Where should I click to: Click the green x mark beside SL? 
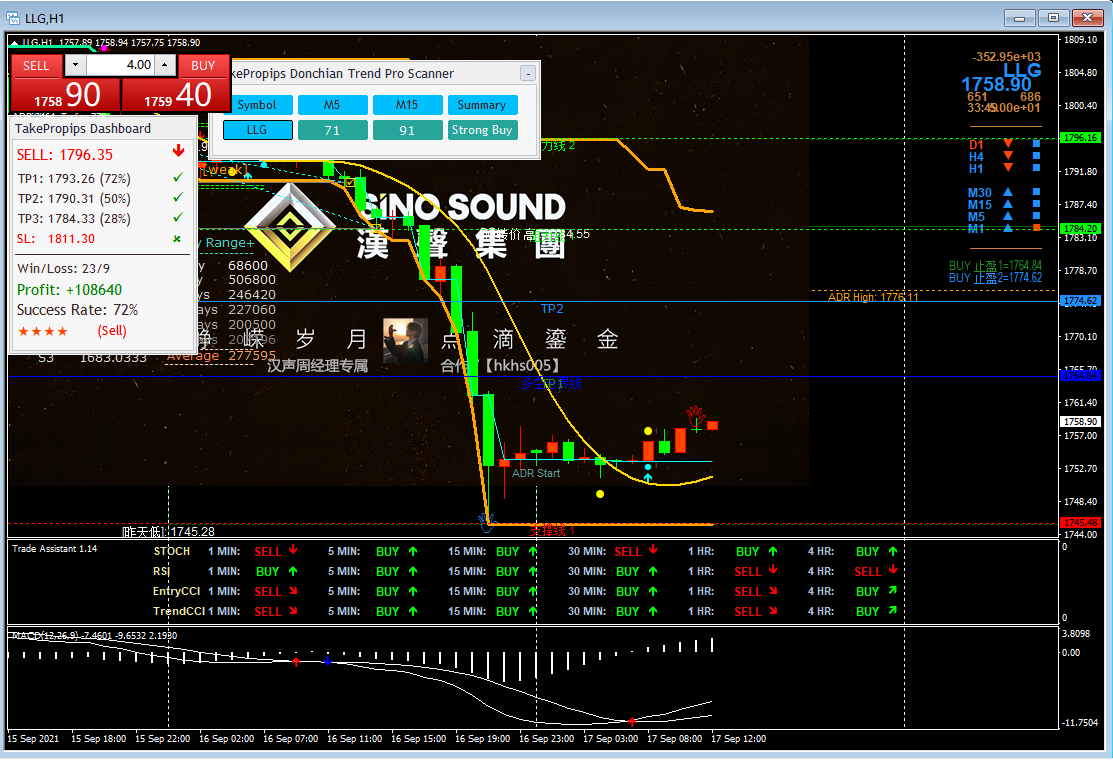(x=177, y=238)
